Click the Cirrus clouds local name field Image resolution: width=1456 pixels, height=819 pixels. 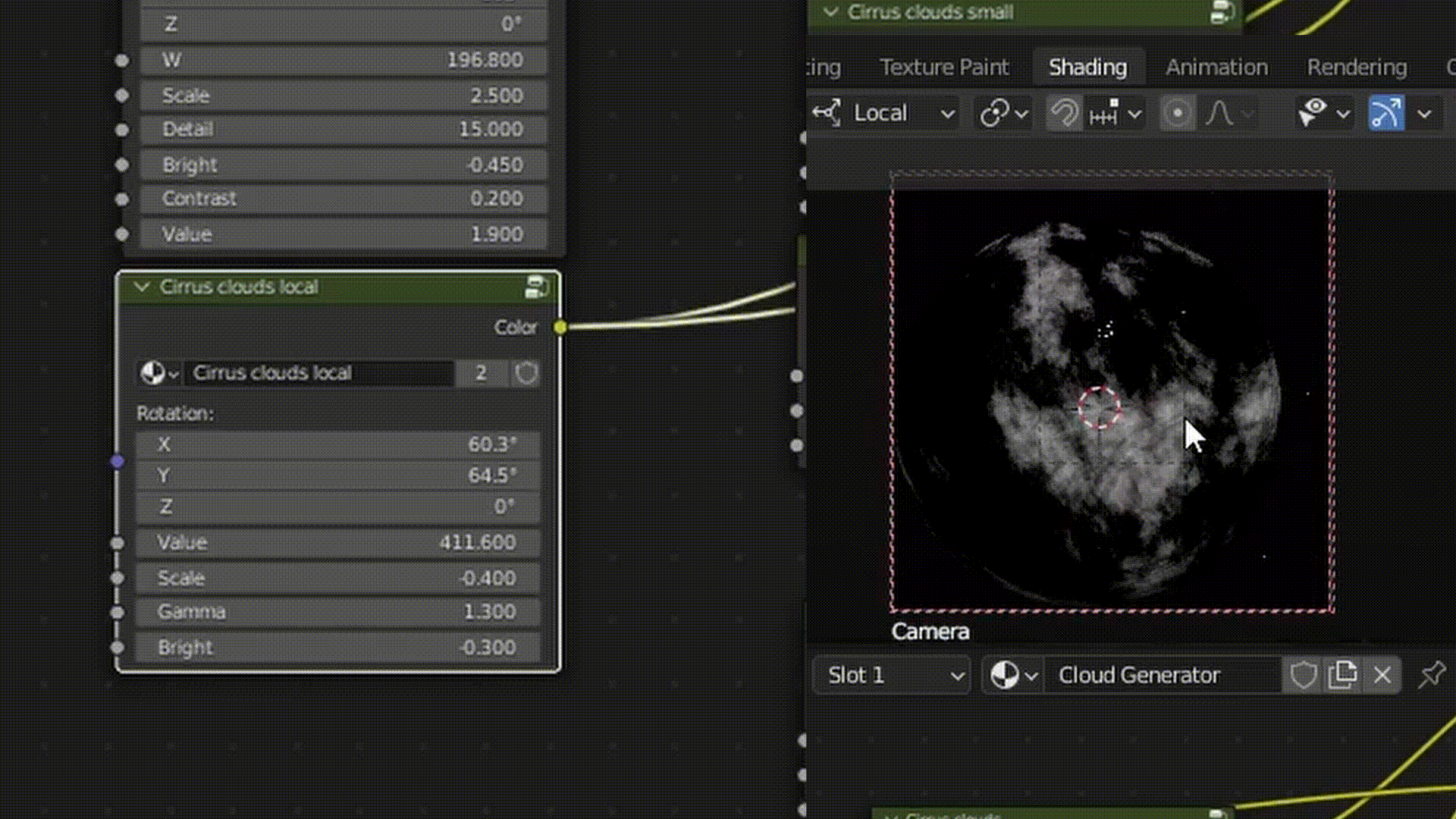[318, 373]
